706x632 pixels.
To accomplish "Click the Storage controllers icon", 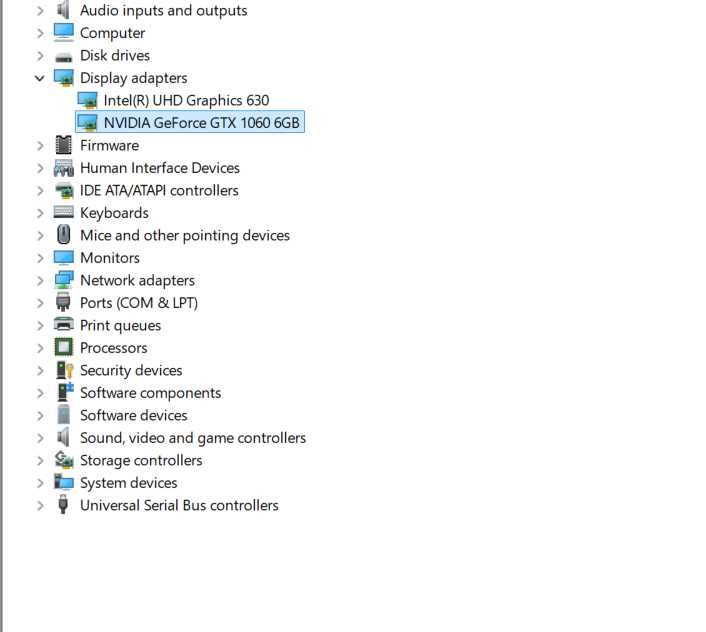I will pos(63,460).
